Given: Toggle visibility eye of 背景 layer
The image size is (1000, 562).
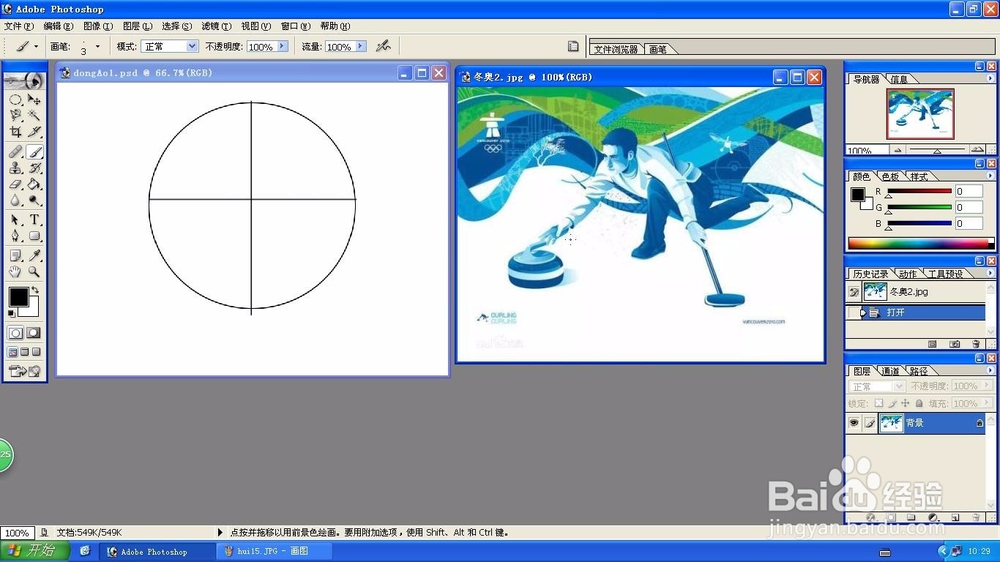Looking at the screenshot, I should point(854,423).
